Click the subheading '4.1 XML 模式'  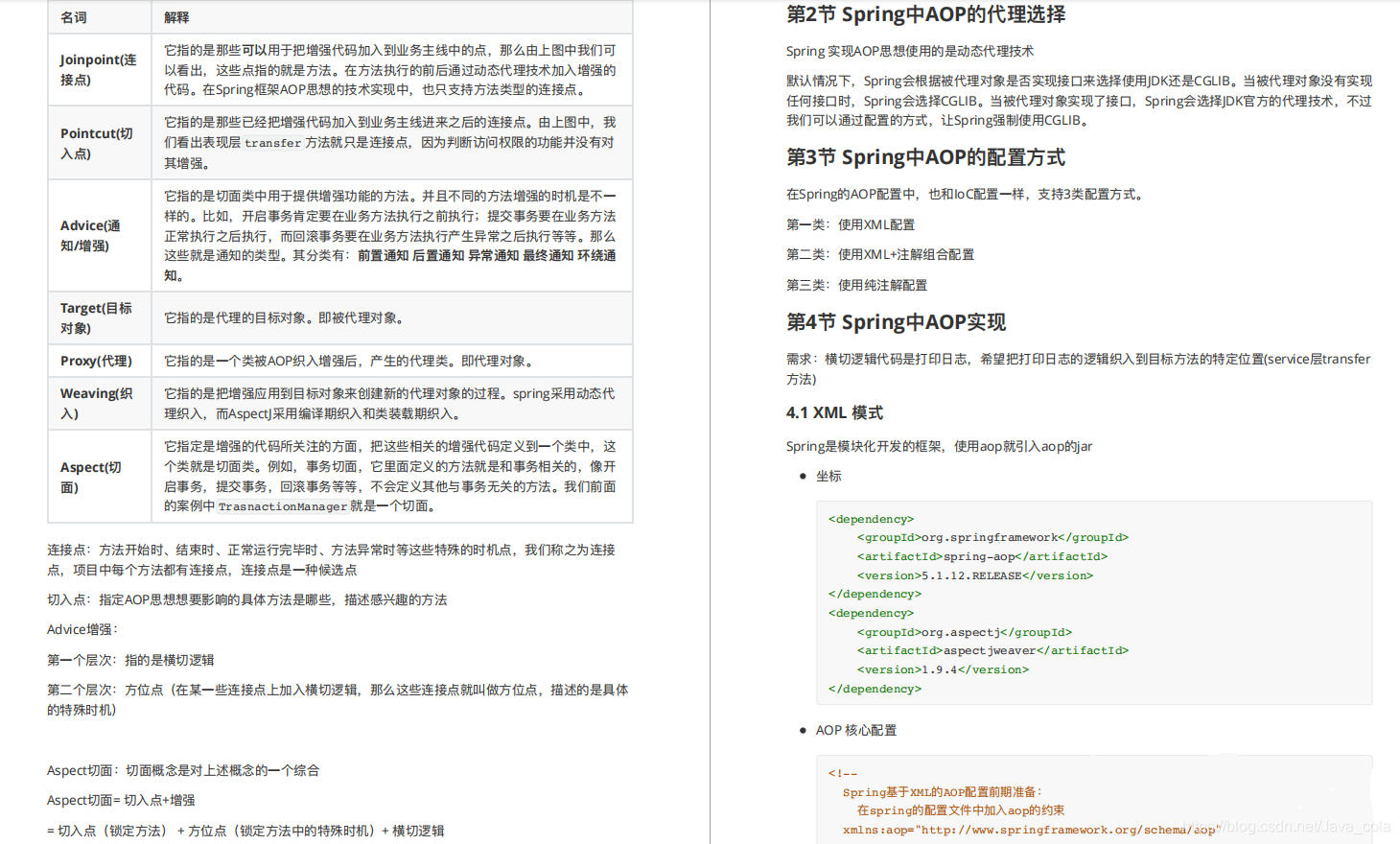coord(834,412)
